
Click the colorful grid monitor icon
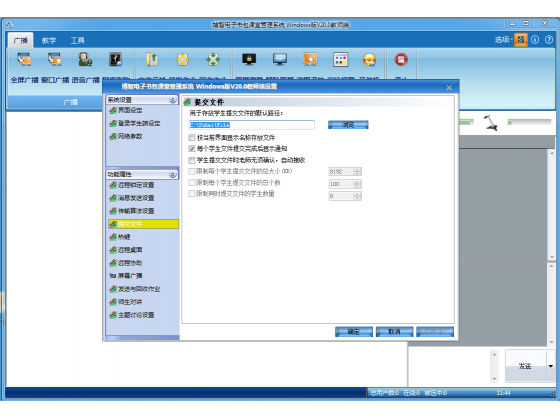(340, 59)
